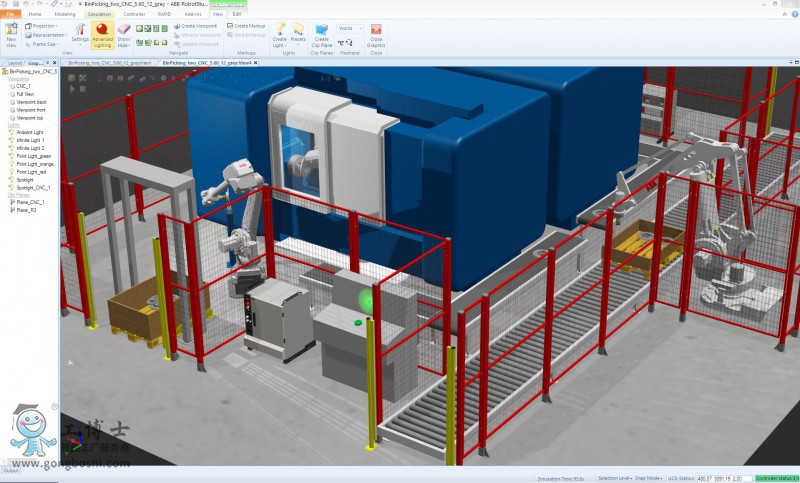Image resolution: width=800 pixels, height=483 pixels.
Task: Click the Move to Viewpoint button
Action: coord(197,35)
